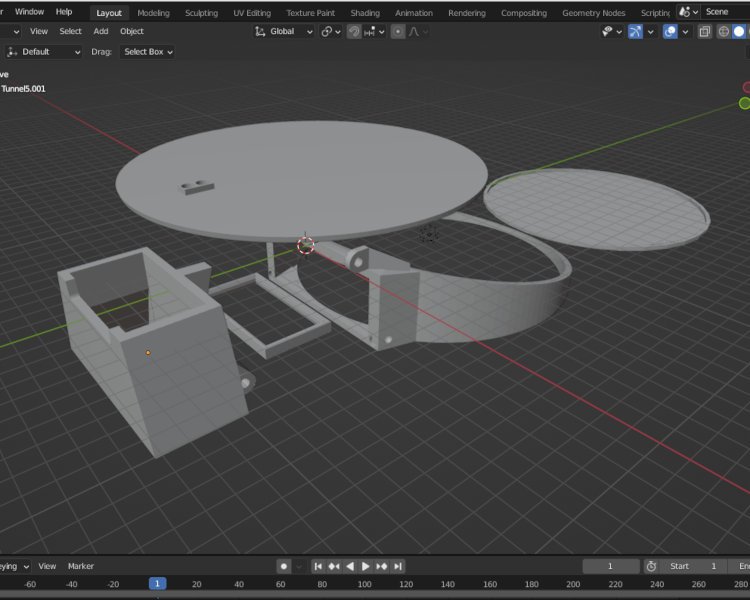Screen dimensions: 750x600
Task: Open the Drag Select Box dropdown
Action: click(147, 52)
